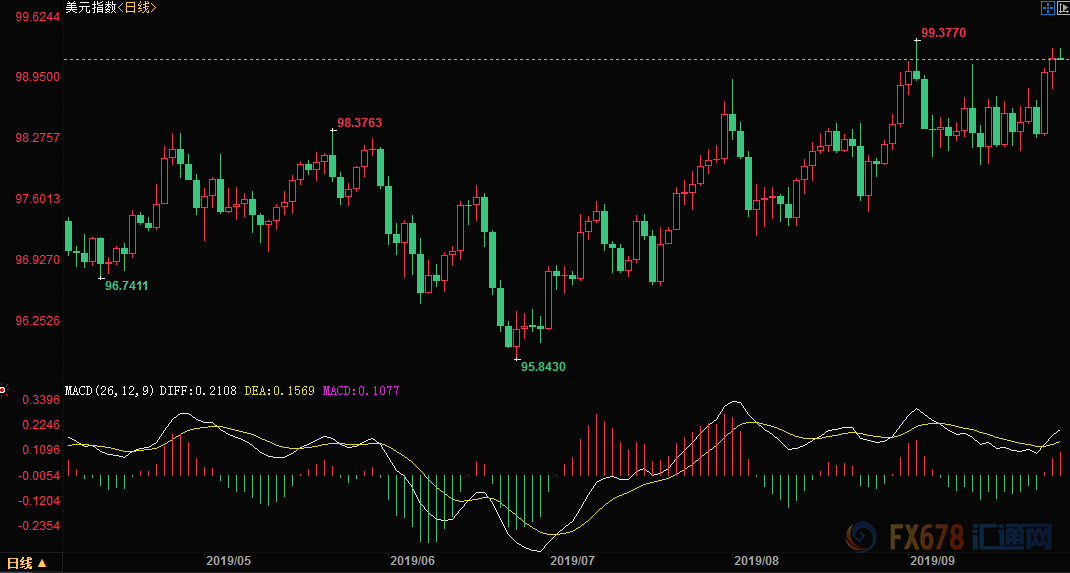The image size is (1070, 573).
Task: Click the red indicator marker beside MACD panel
Action: pyautogui.click(x=3, y=389)
